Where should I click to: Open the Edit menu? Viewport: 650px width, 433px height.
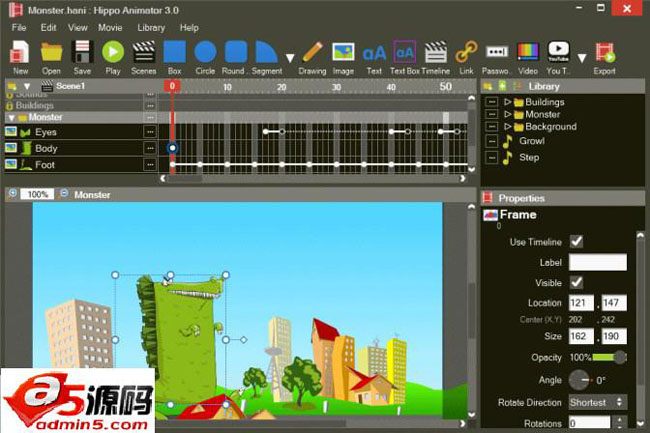coord(48,28)
